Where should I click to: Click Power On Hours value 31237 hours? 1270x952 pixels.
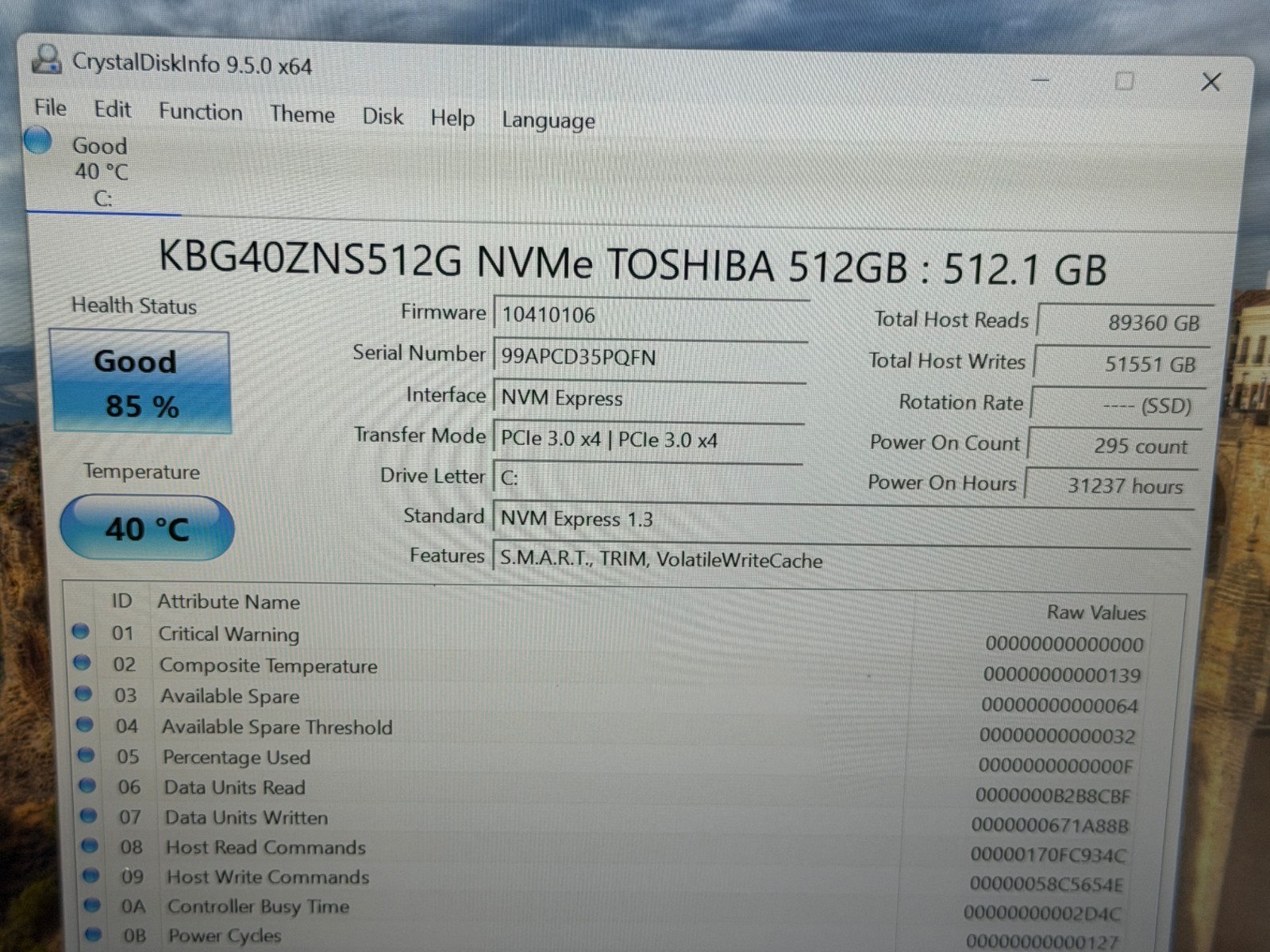point(1111,486)
